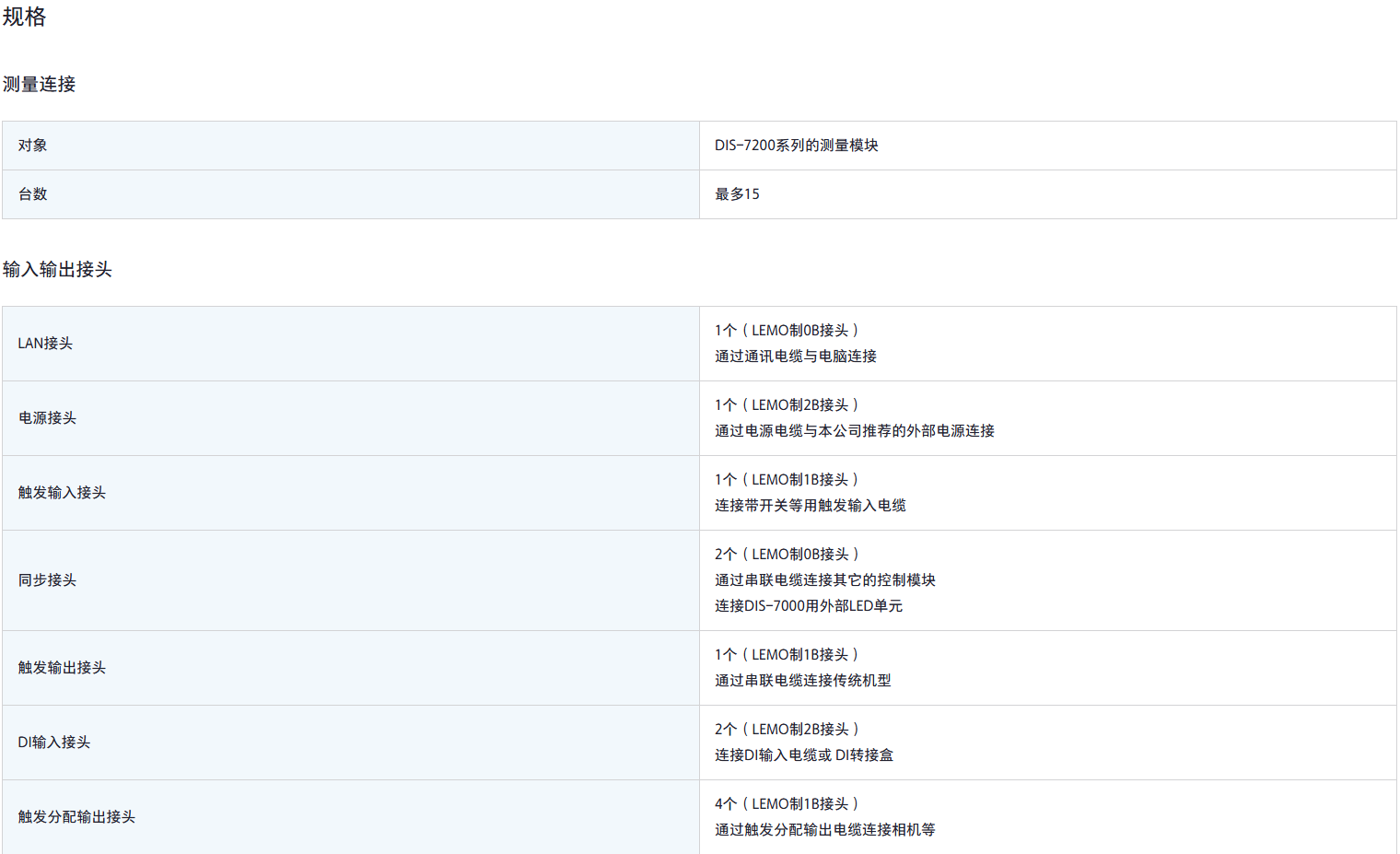Select 连接DI输入电缆或 DI转接盒 text
This screenshot has width=1400, height=854.
(x=804, y=755)
